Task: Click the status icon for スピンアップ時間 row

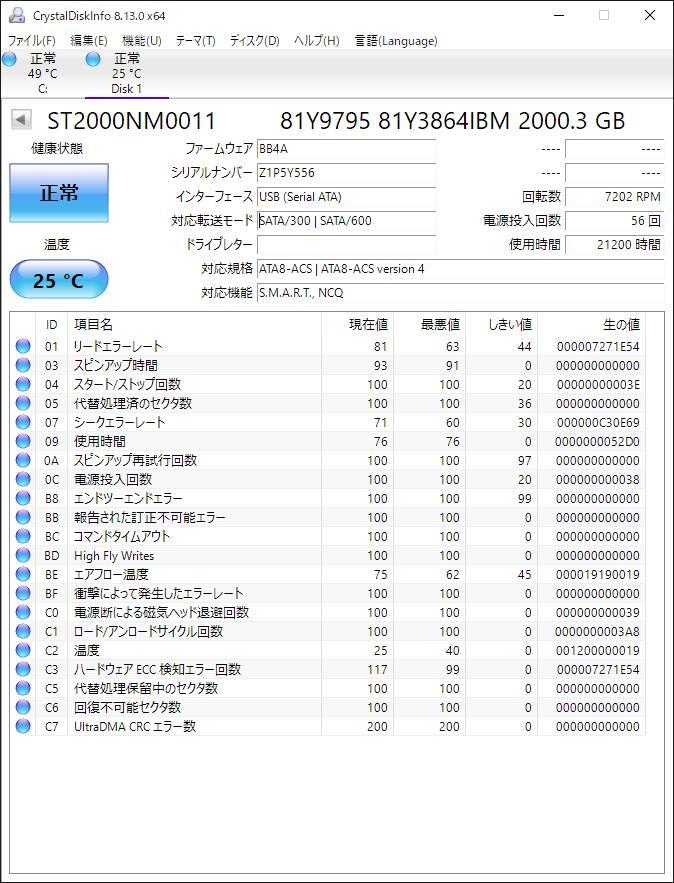Action: (x=23, y=365)
